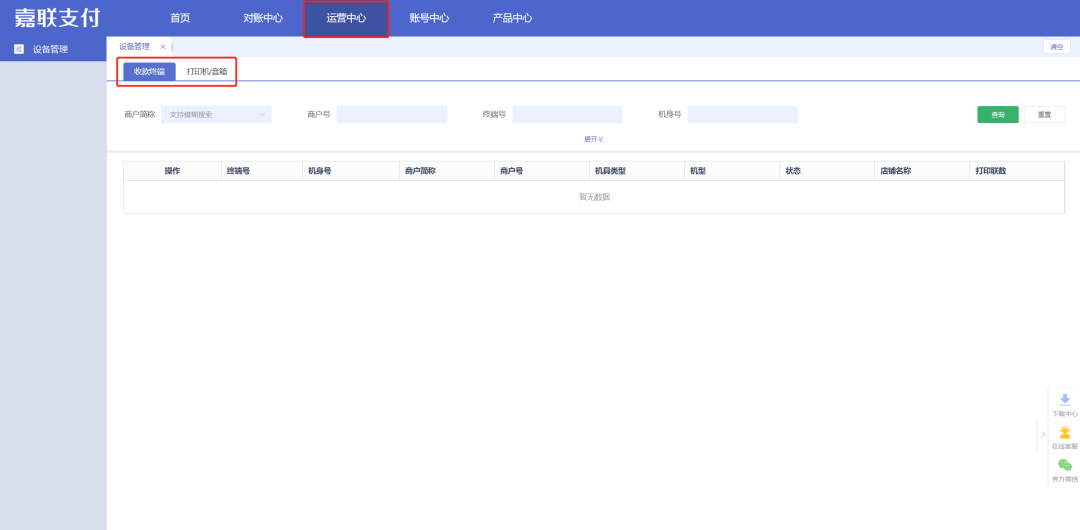This screenshot has height=530, width=1080.
Task: Click the 重置 button
Action: point(1044,114)
